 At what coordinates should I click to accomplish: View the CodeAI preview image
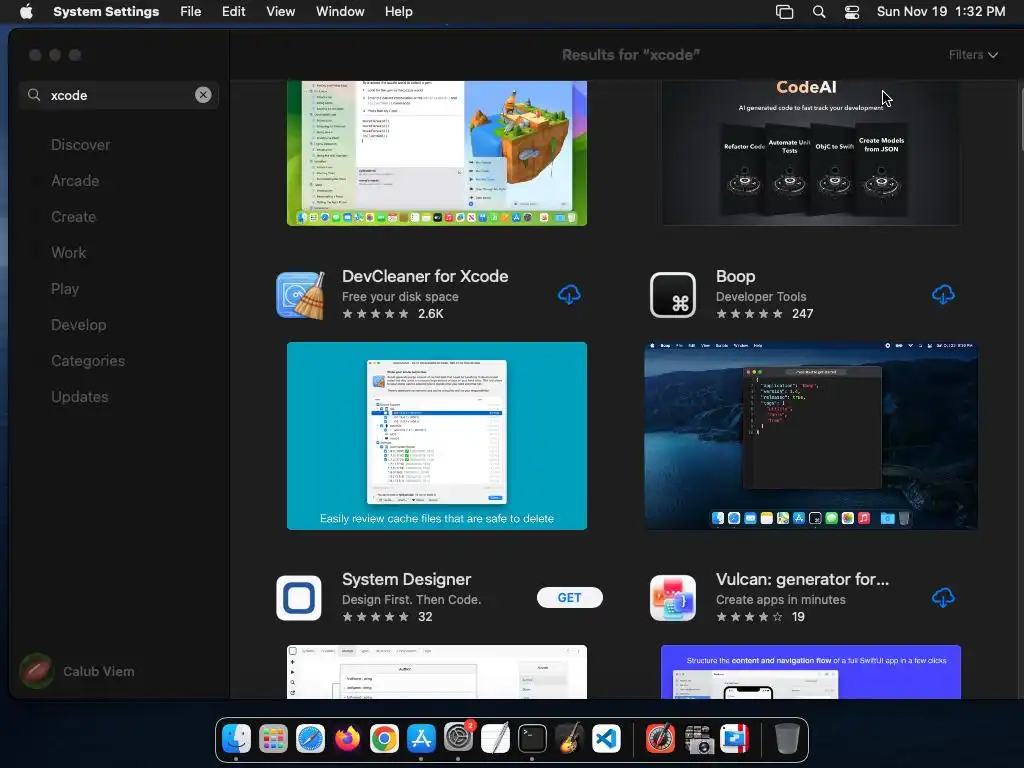coord(810,152)
